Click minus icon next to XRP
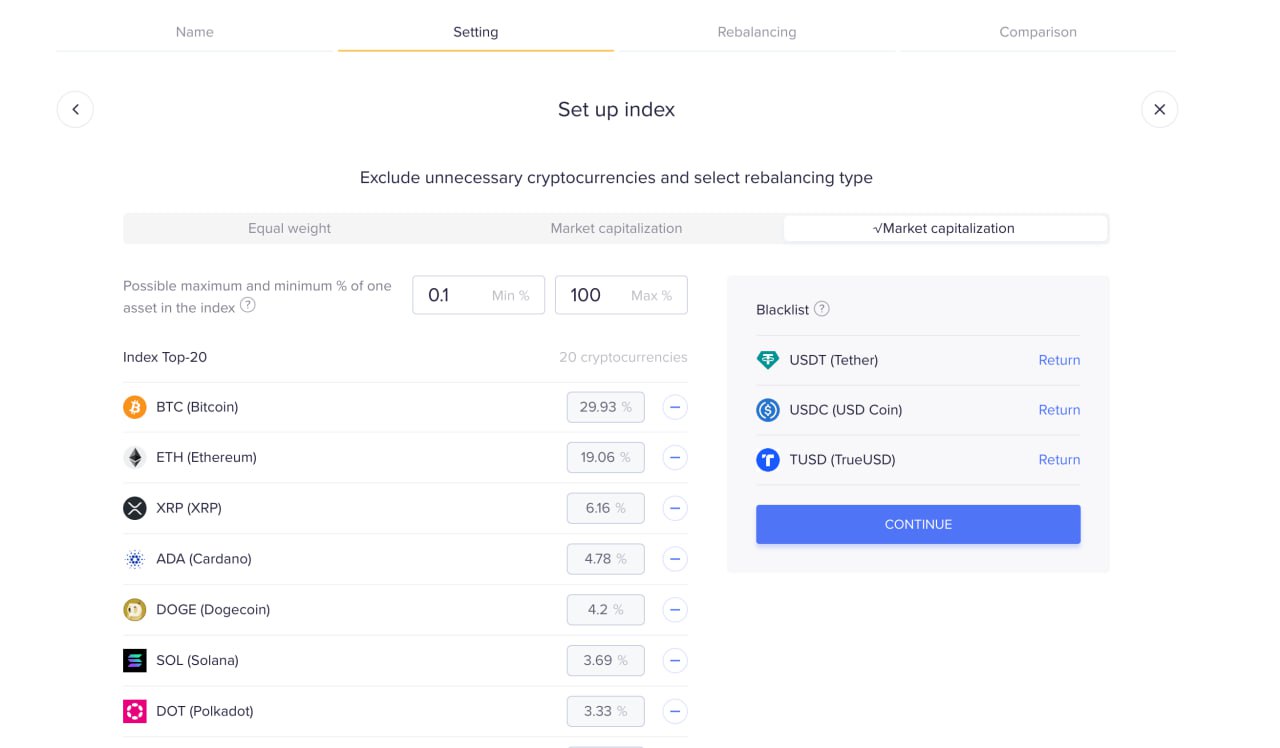 pos(675,508)
